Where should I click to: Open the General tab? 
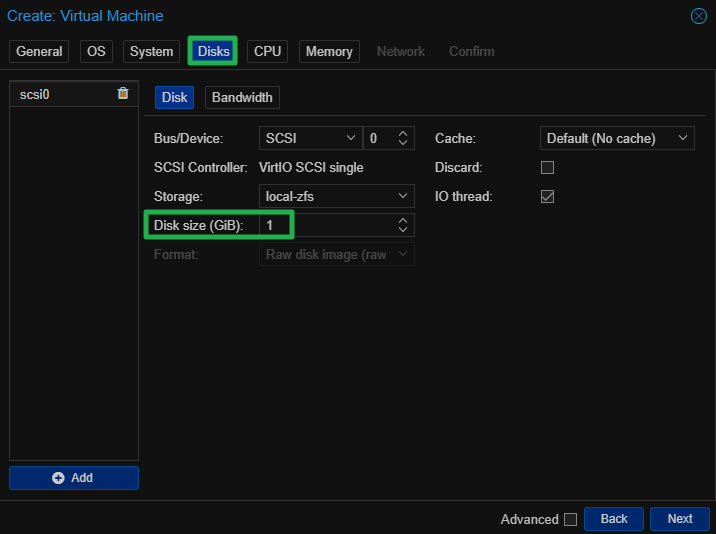39,51
